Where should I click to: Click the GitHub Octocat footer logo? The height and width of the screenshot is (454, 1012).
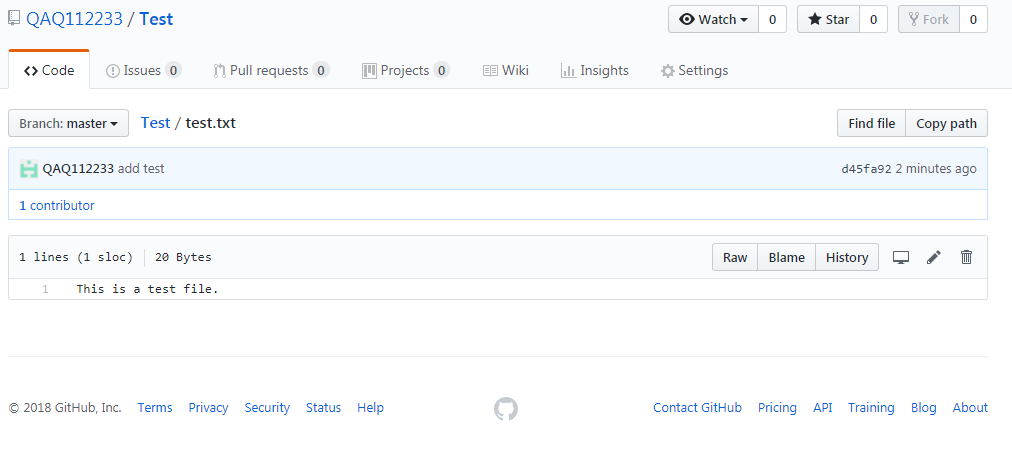coord(506,408)
